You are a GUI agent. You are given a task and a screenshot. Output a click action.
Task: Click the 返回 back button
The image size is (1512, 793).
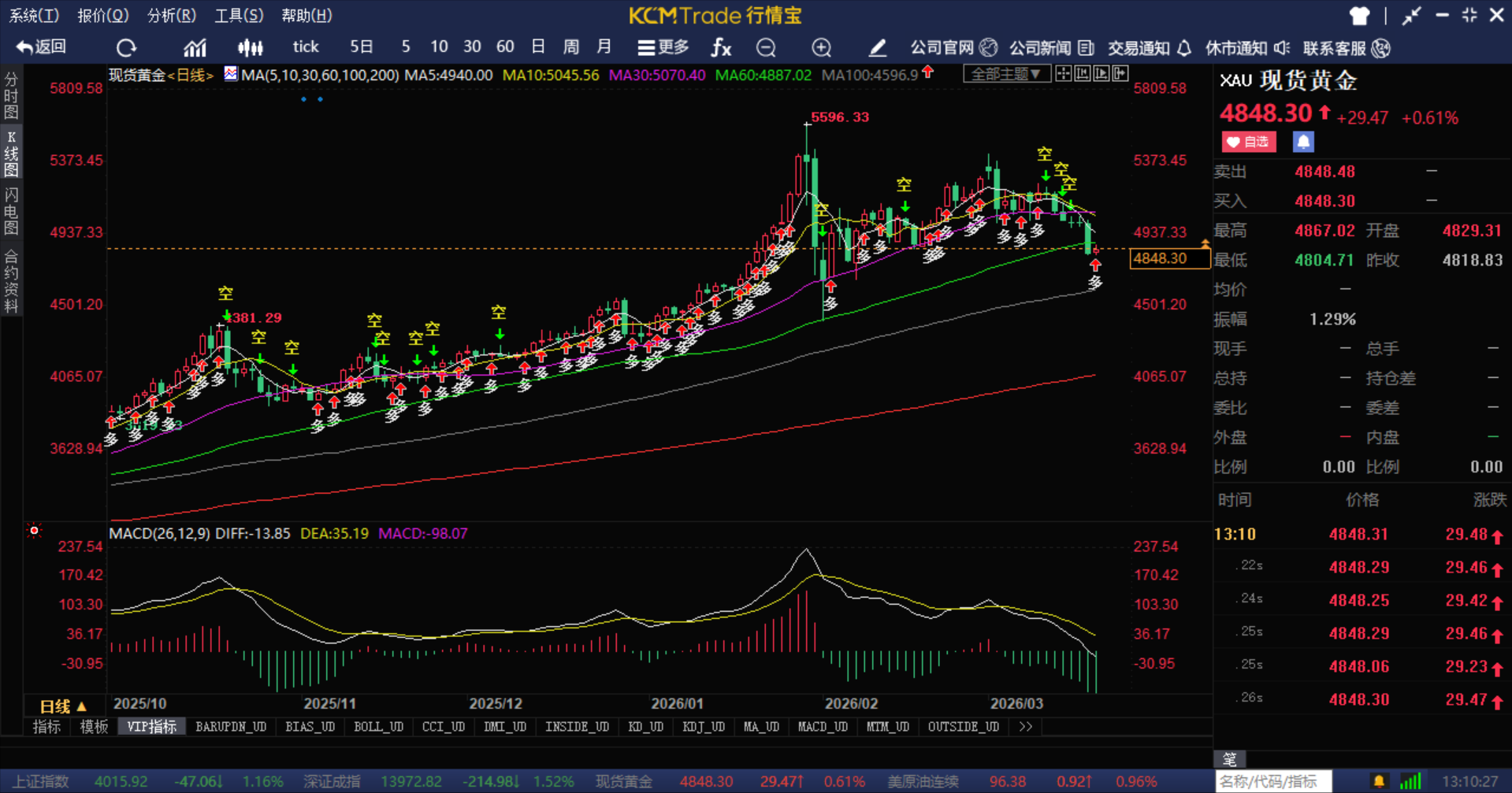[41, 47]
